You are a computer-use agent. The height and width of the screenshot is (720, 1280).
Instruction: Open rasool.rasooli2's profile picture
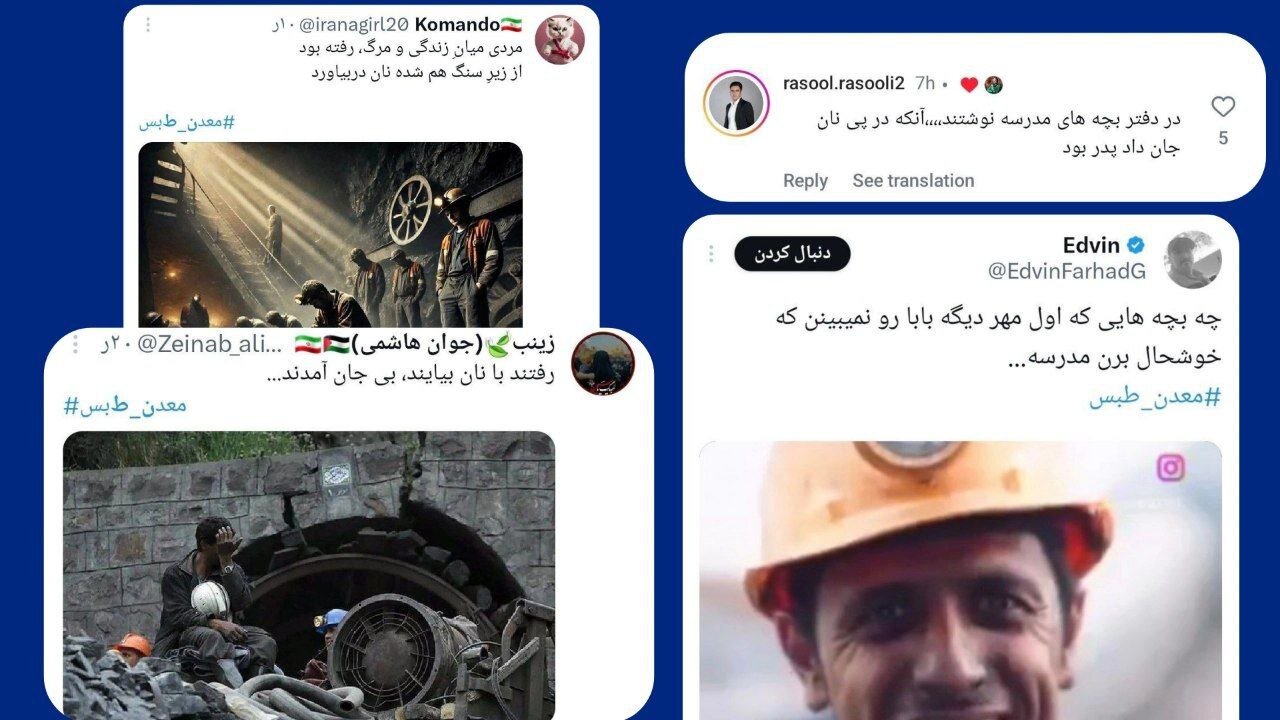pos(736,103)
